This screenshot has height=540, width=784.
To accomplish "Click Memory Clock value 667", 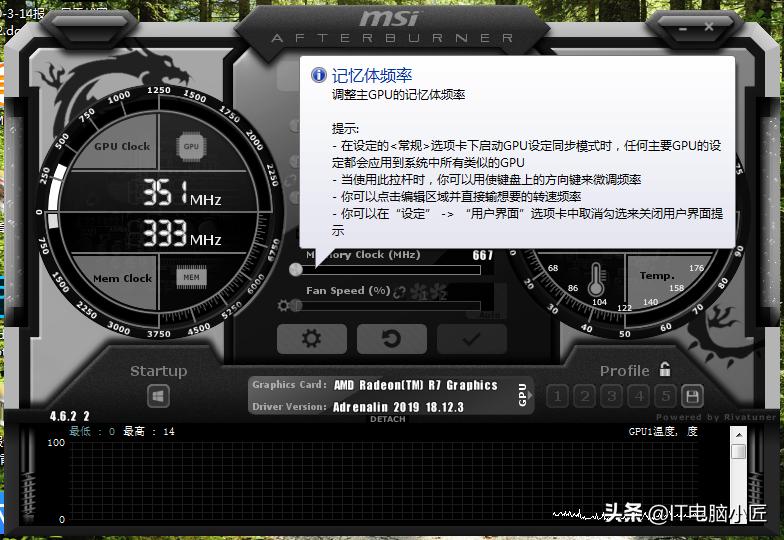I will click(482, 256).
